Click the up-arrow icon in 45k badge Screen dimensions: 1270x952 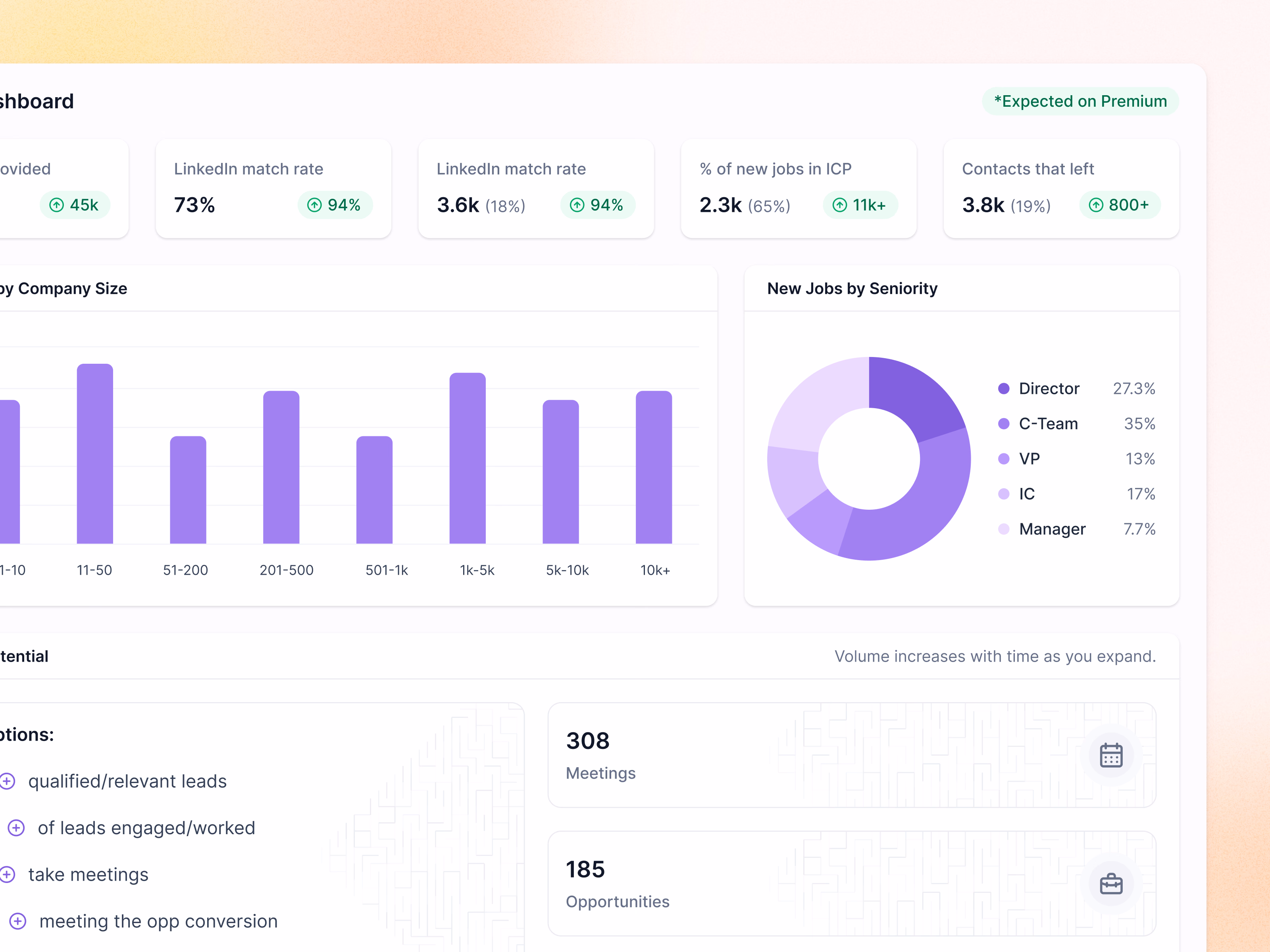(x=56, y=205)
